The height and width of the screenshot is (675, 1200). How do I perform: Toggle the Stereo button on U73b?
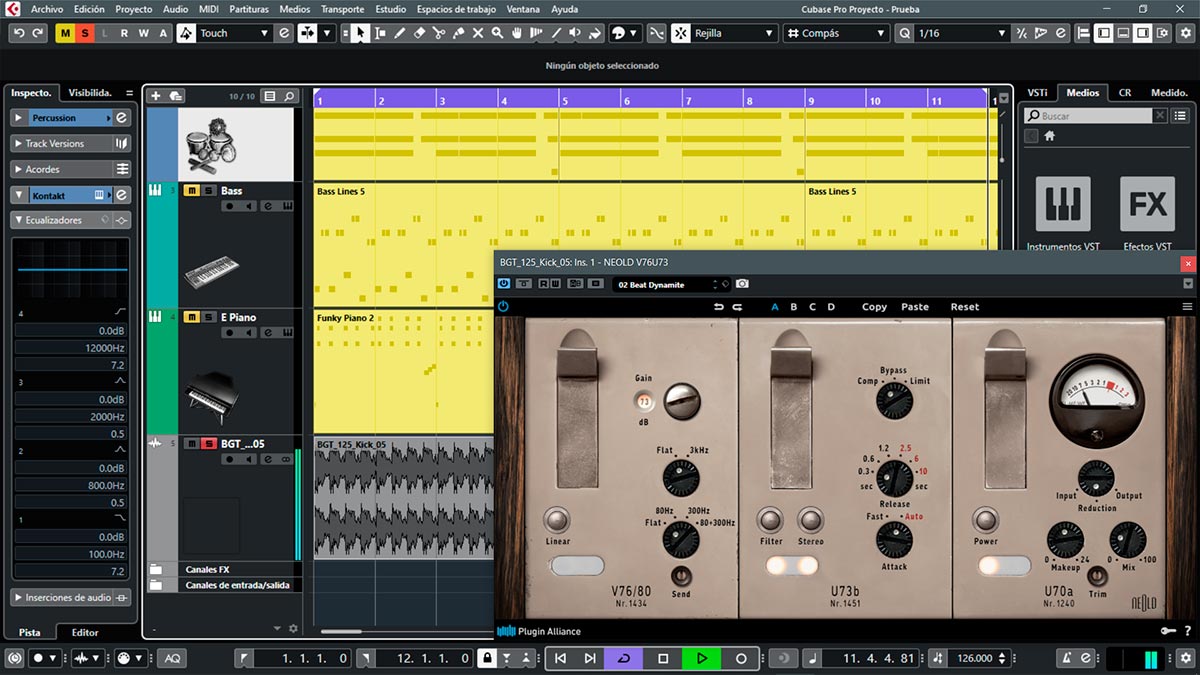coord(811,520)
